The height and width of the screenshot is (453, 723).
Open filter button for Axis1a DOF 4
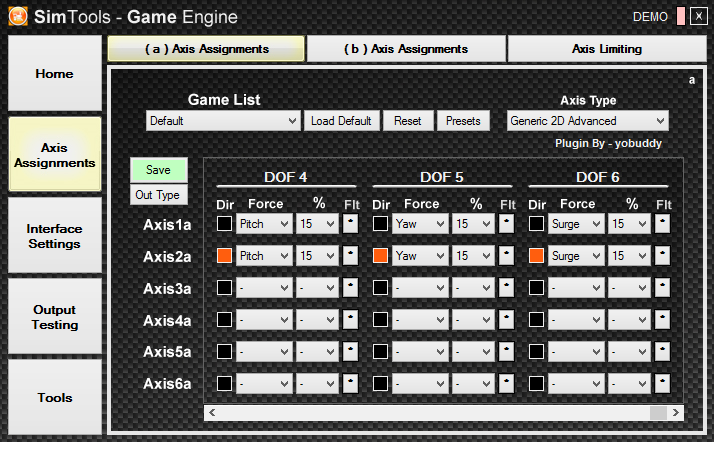pyautogui.click(x=350, y=224)
